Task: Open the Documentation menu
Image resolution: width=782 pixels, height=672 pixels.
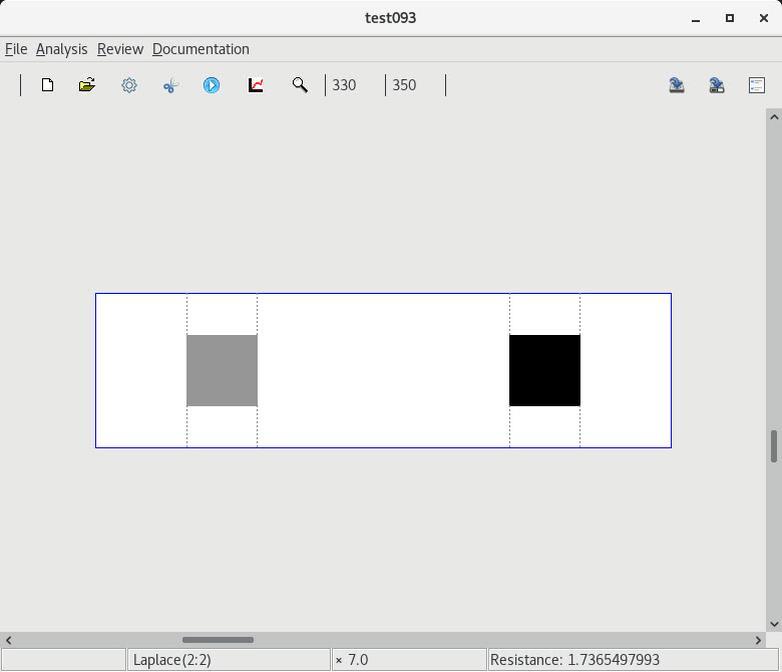Action: coord(200,49)
